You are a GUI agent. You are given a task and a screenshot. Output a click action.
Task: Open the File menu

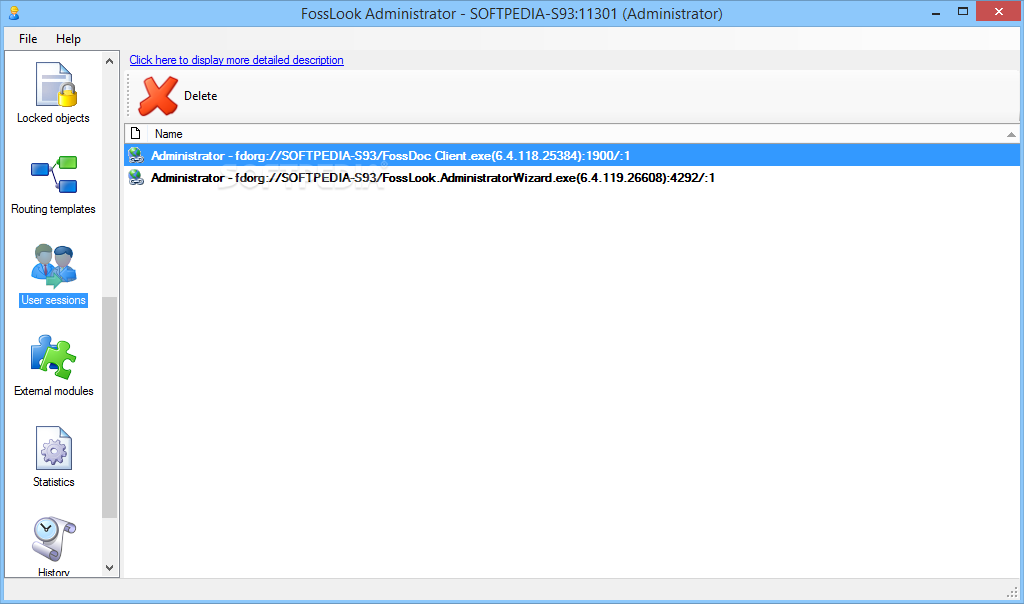point(28,39)
